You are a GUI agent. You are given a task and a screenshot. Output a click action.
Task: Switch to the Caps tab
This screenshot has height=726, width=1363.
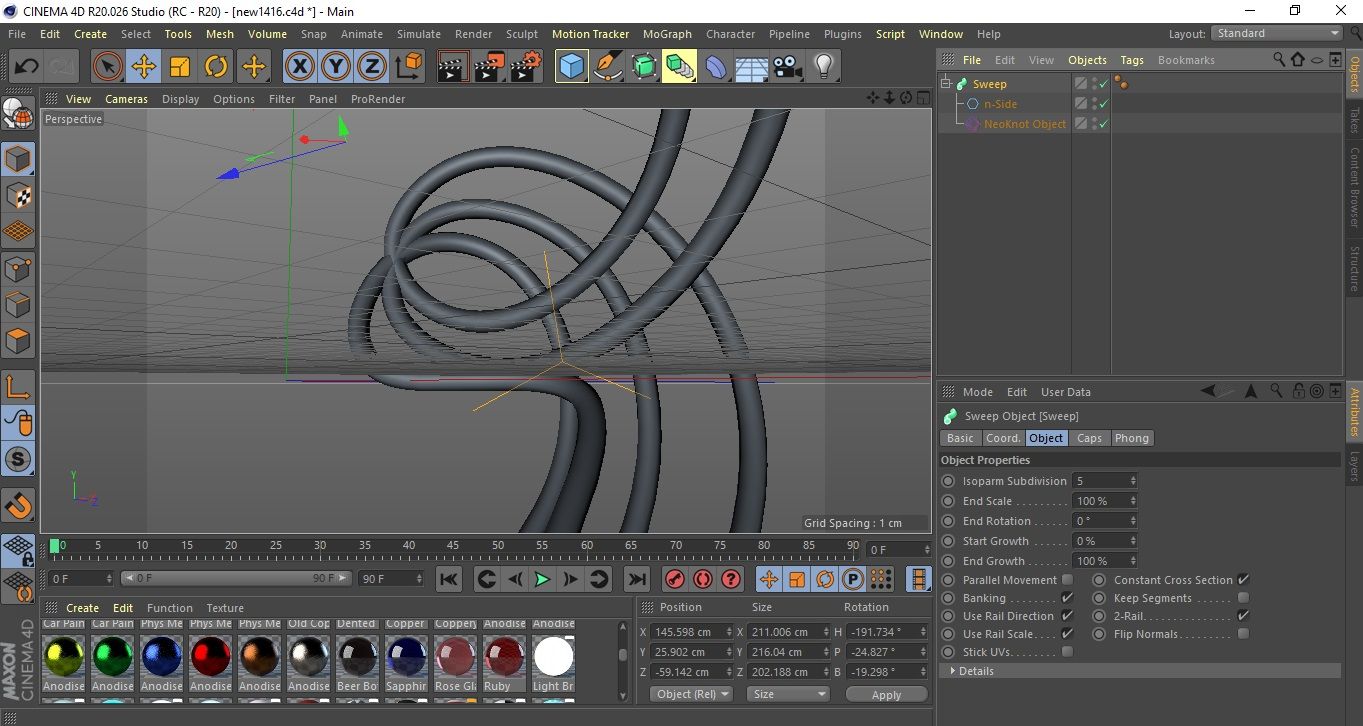(x=1089, y=438)
